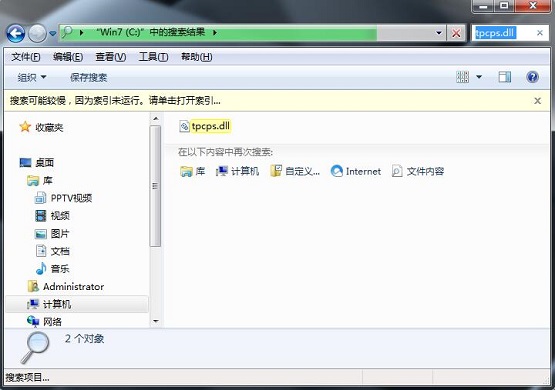Click the favorites star icon
Image resolution: width=555 pixels, height=390 pixels.
(25, 127)
